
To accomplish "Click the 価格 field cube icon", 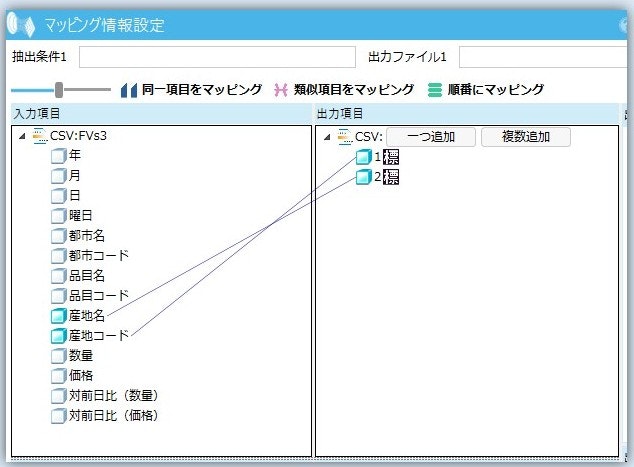I will pyautogui.click(x=59, y=376).
